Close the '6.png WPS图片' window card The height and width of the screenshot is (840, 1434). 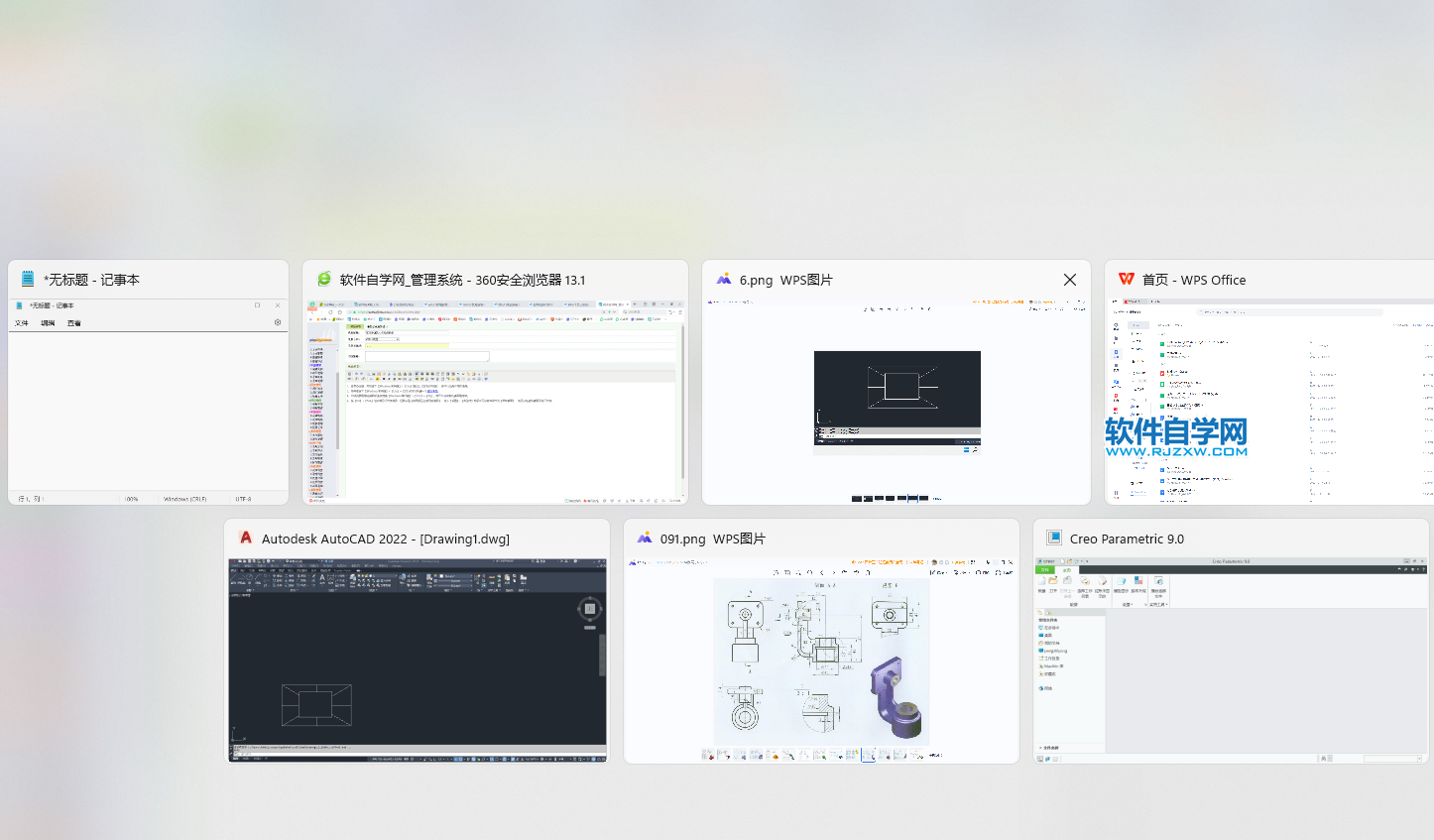tap(1070, 280)
